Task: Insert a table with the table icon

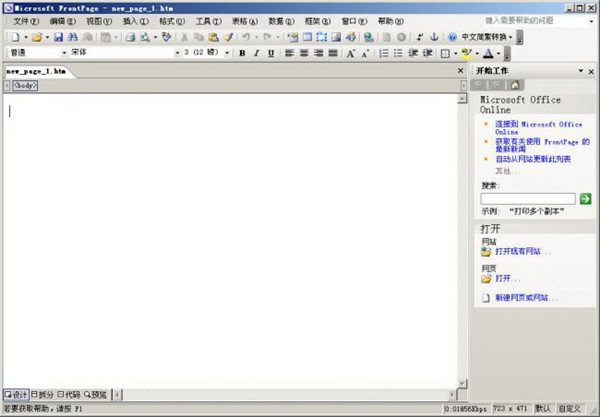Action: click(x=307, y=37)
